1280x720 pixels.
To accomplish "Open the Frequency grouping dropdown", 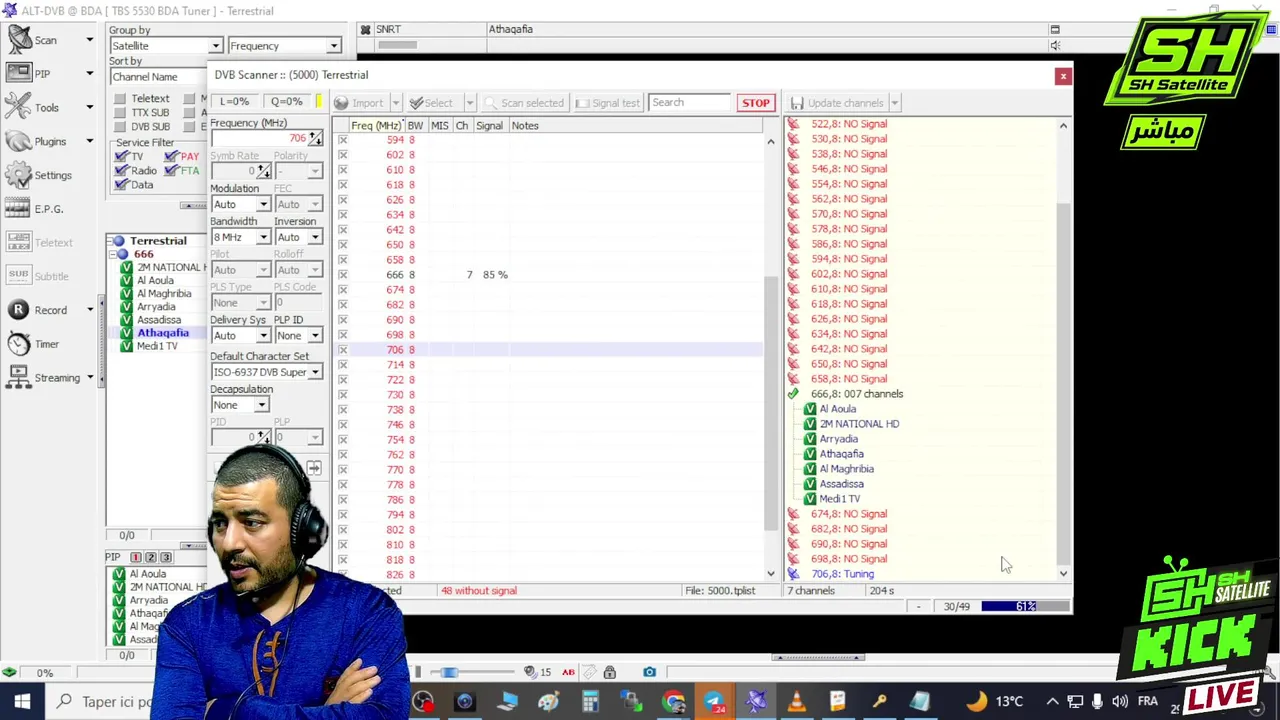I will click(x=284, y=46).
